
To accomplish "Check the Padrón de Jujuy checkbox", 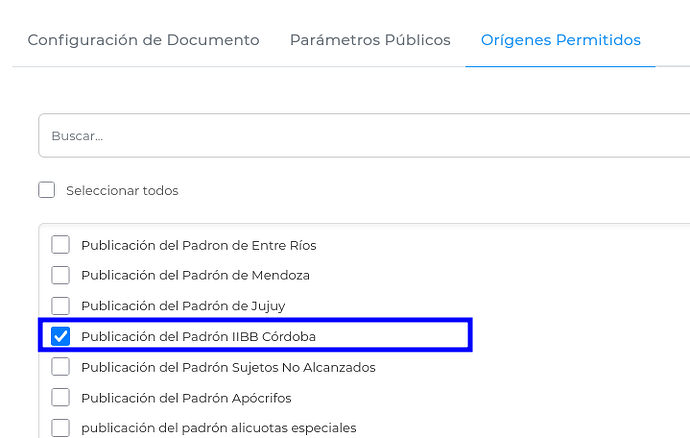I will 60,306.
